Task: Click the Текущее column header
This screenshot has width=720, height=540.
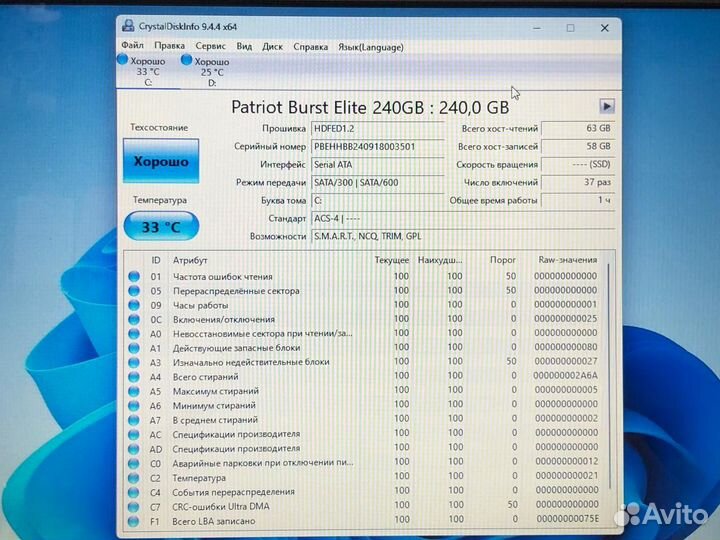Action: pyautogui.click(x=391, y=260)
